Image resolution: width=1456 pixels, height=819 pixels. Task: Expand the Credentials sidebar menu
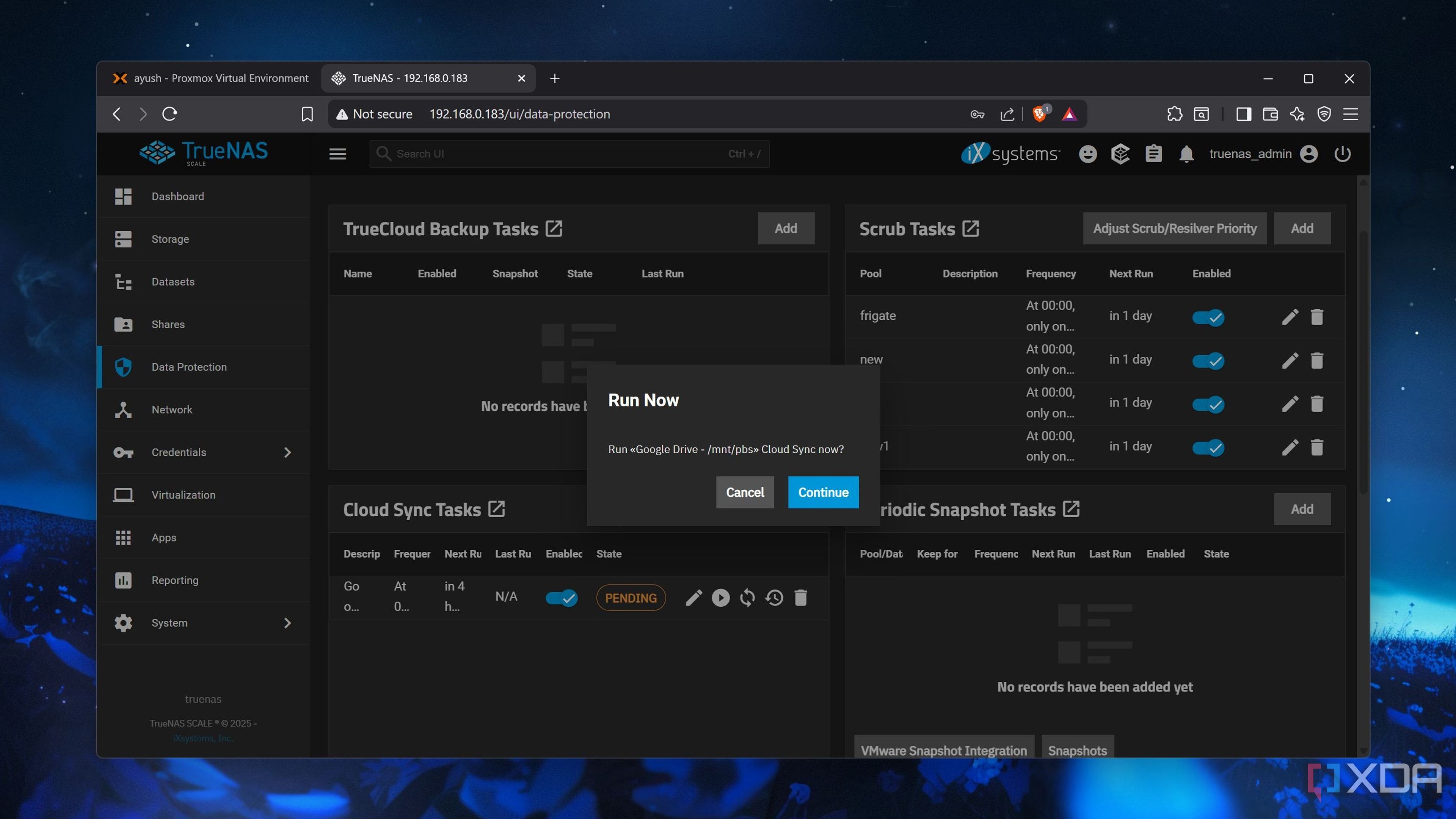tap(204, 452)
